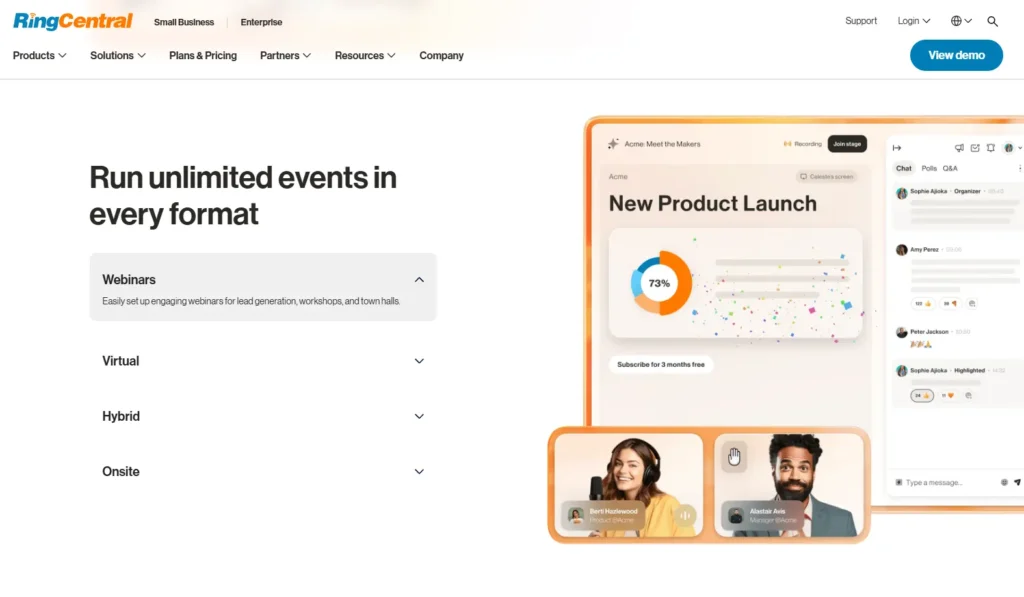Click Peter Jackson's avatar in chat
Screen dimensions: 1024x597
click(902, 332)
